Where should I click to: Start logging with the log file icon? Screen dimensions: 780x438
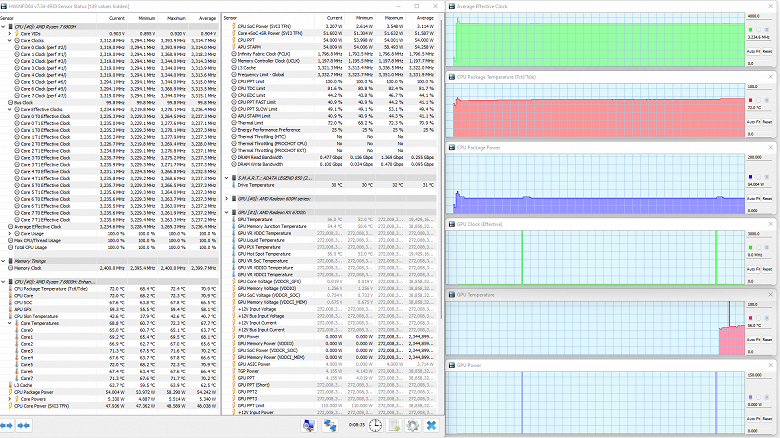[x=392, y=426]
